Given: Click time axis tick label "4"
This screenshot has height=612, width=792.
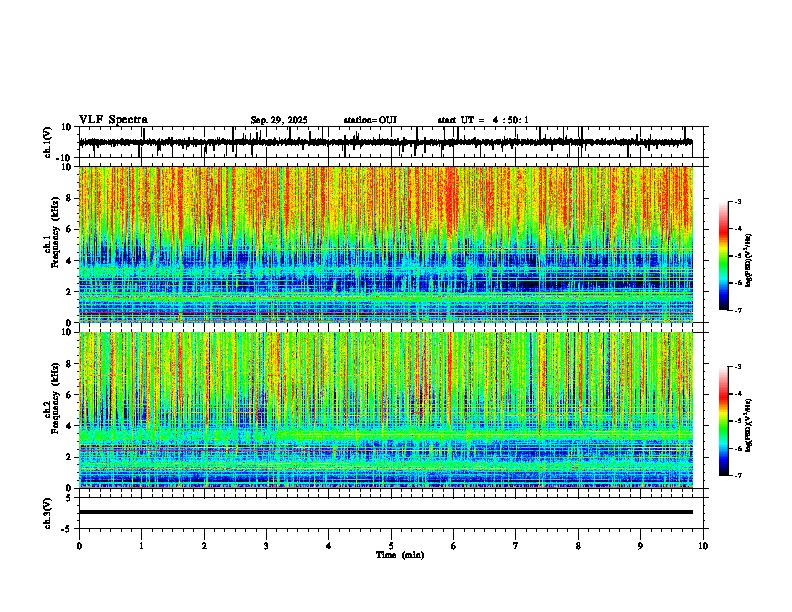Looking at the screenshot, I should coord(329,546).
